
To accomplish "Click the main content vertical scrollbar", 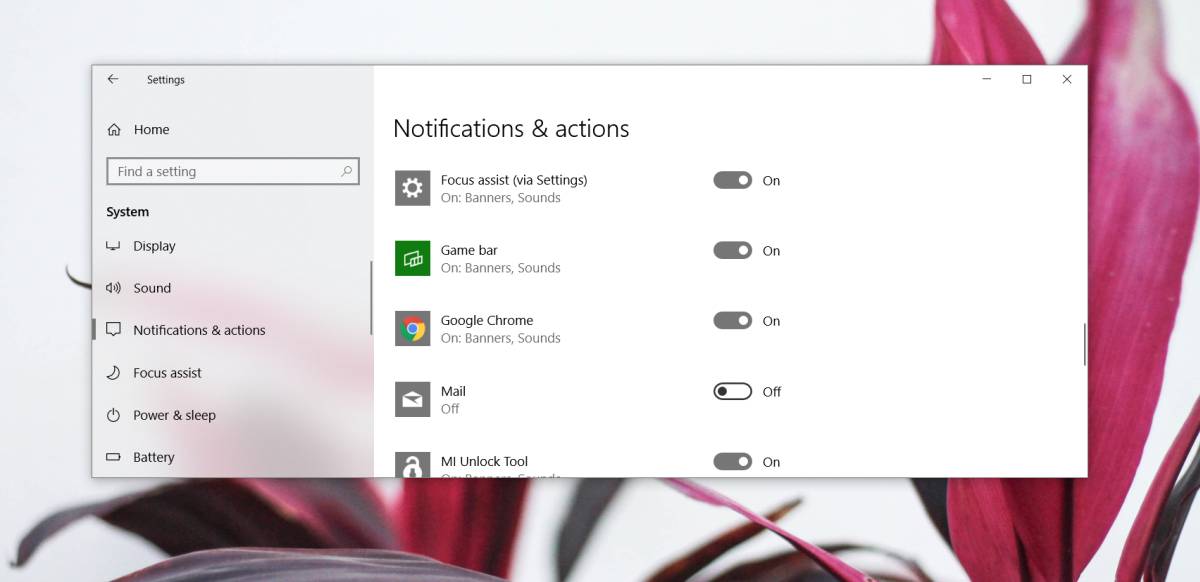I will (x=1084, y=344).
